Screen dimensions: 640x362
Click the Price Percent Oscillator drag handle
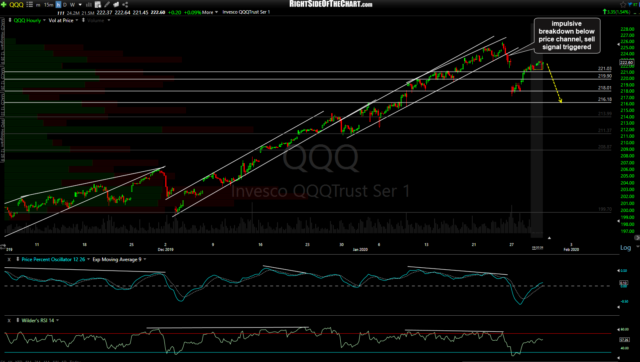tap(18, 259)
